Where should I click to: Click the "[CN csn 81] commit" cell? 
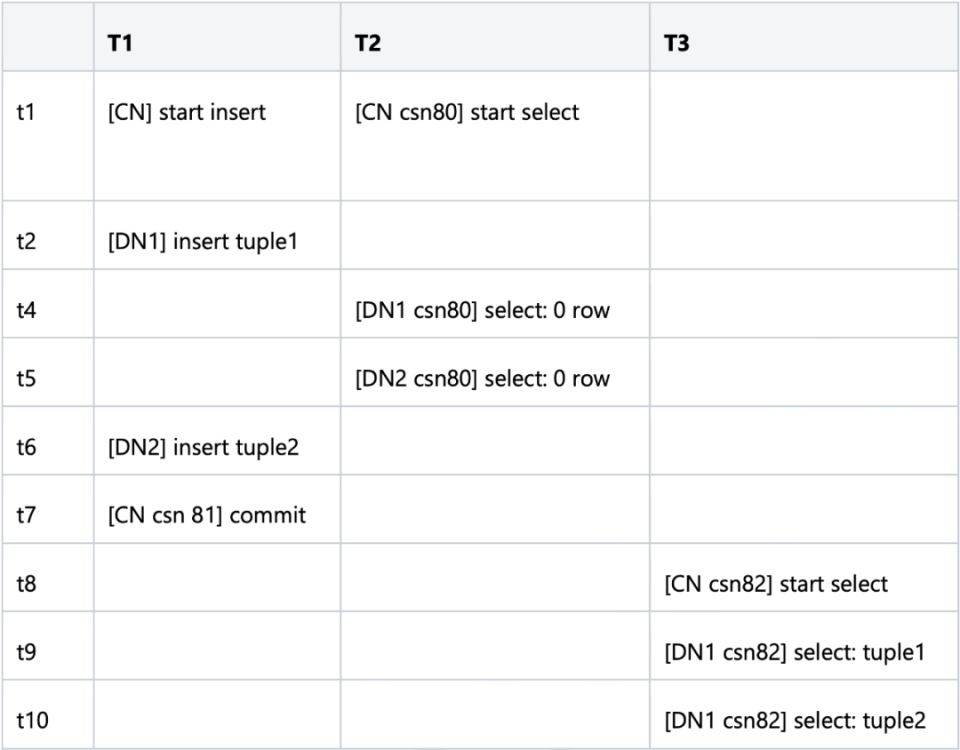(x=206, y=515)
